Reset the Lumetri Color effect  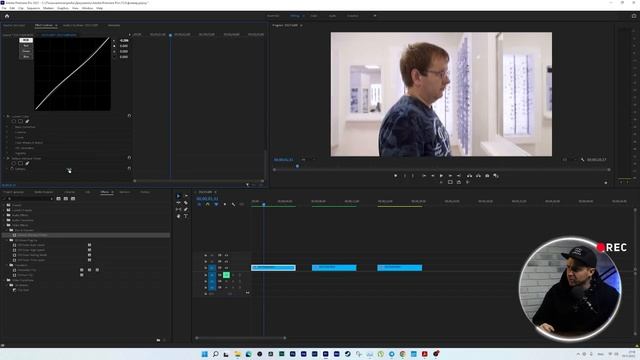click(129, 116)
